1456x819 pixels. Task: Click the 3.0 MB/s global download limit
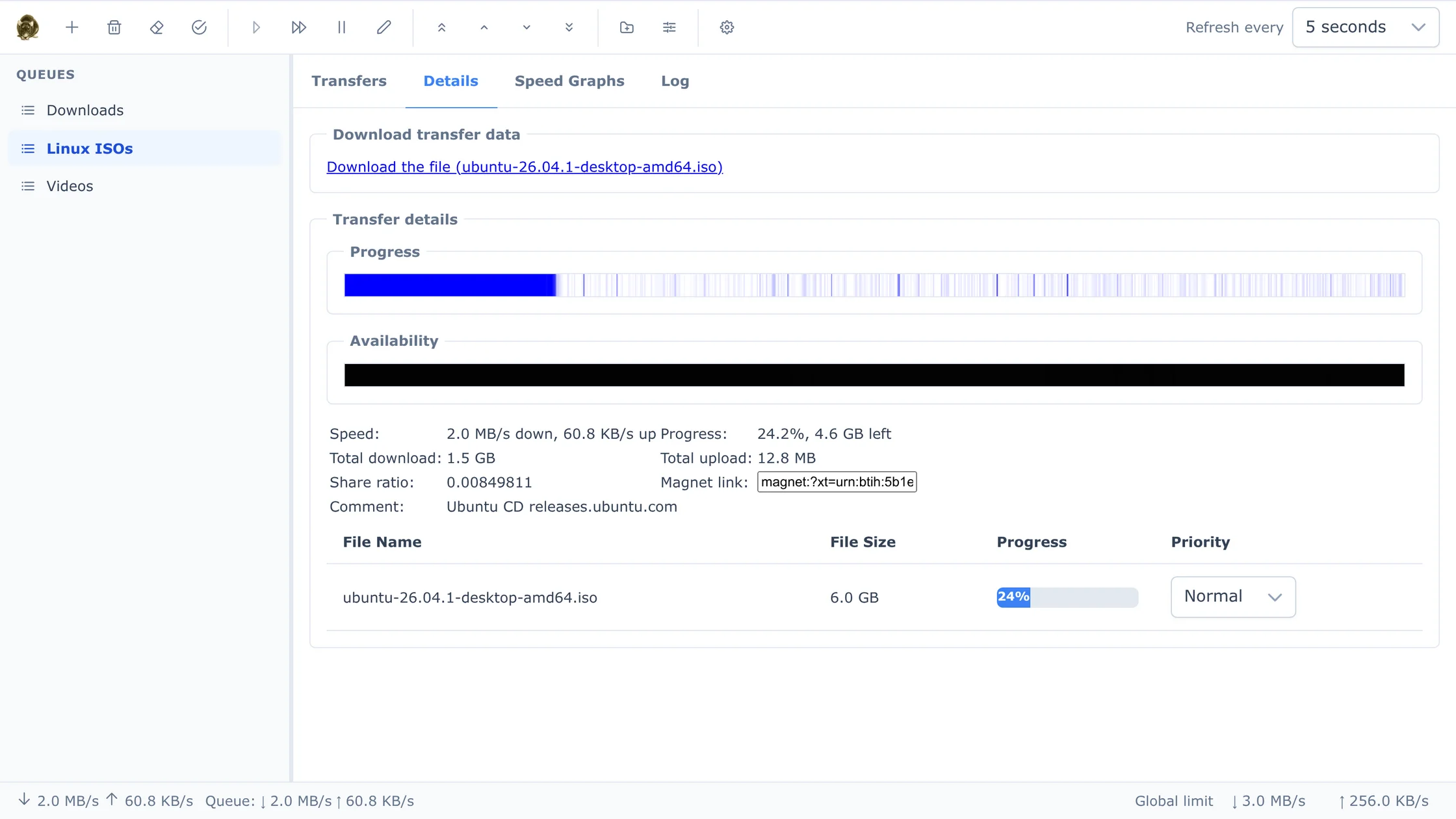(1268, 801)
